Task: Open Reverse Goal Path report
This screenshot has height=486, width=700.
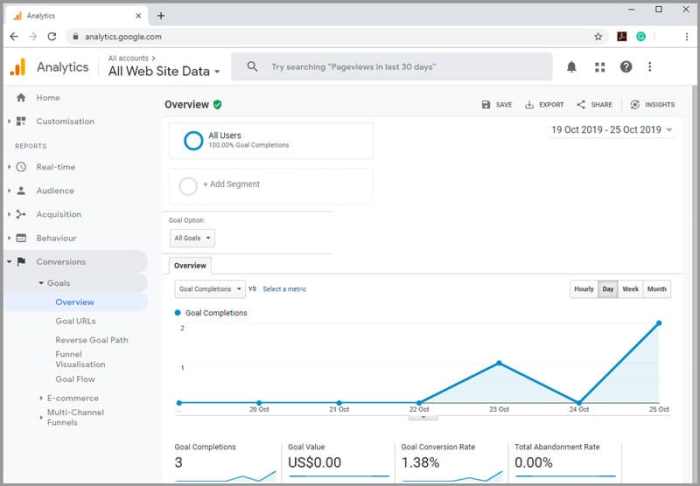Action: (x=92, y=340)
